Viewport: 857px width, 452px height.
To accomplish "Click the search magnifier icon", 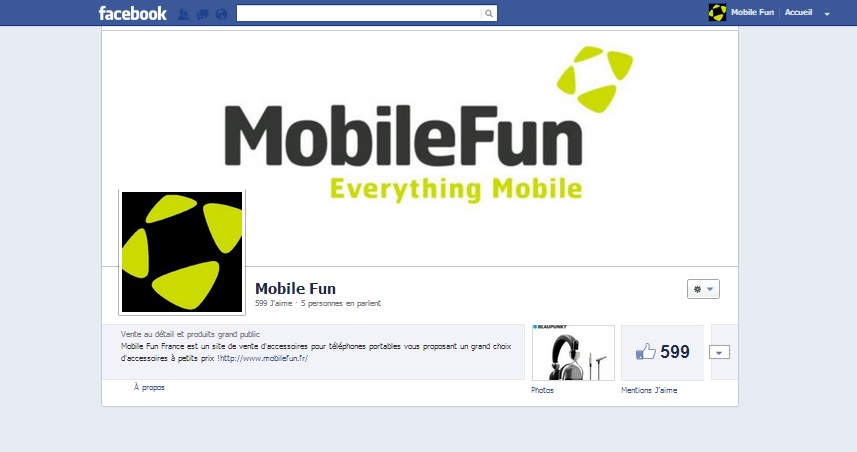I will 489,14.
